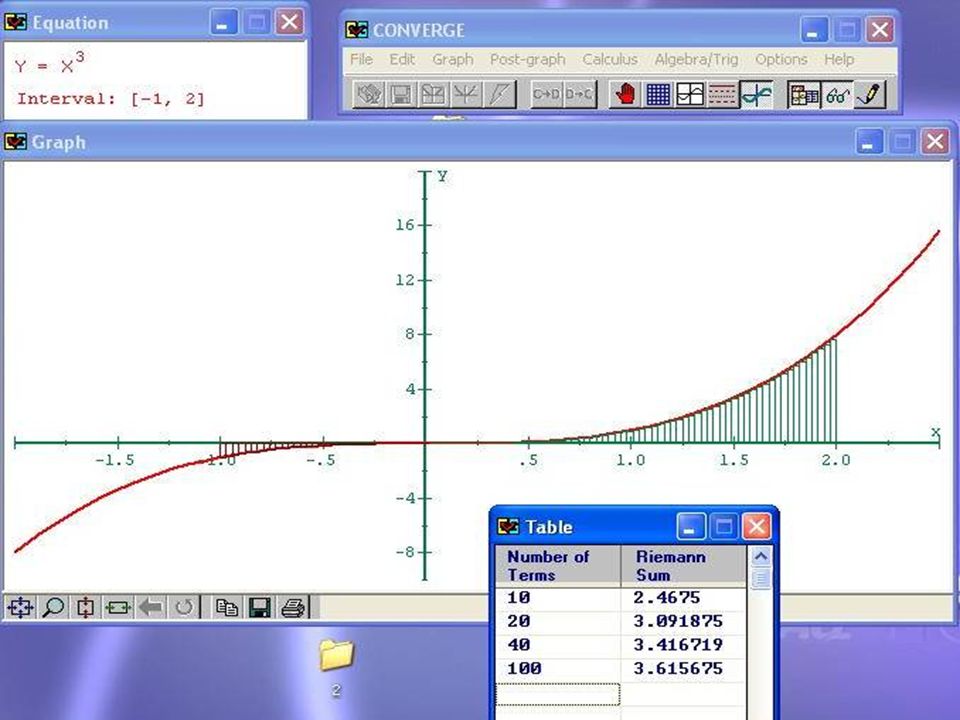The width and height of the screenshot is (960, 720).
Task: Close the Equation window
Action: coord(290,23)
